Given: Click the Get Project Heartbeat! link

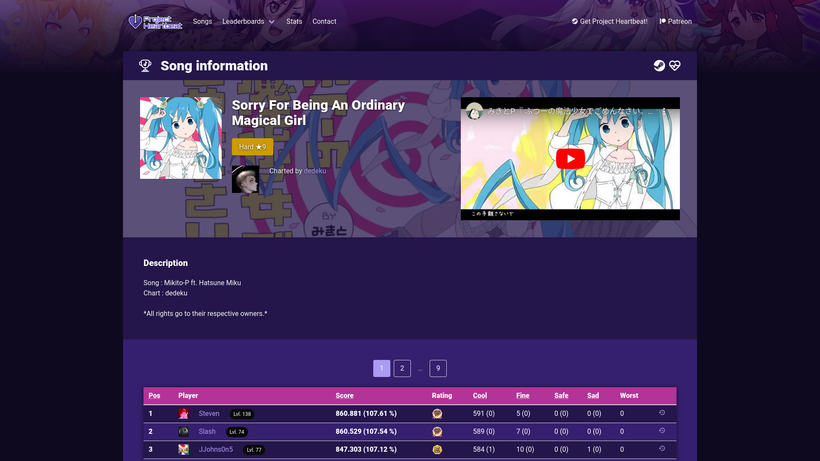Looking at the screenshot, I should (609, 21).
